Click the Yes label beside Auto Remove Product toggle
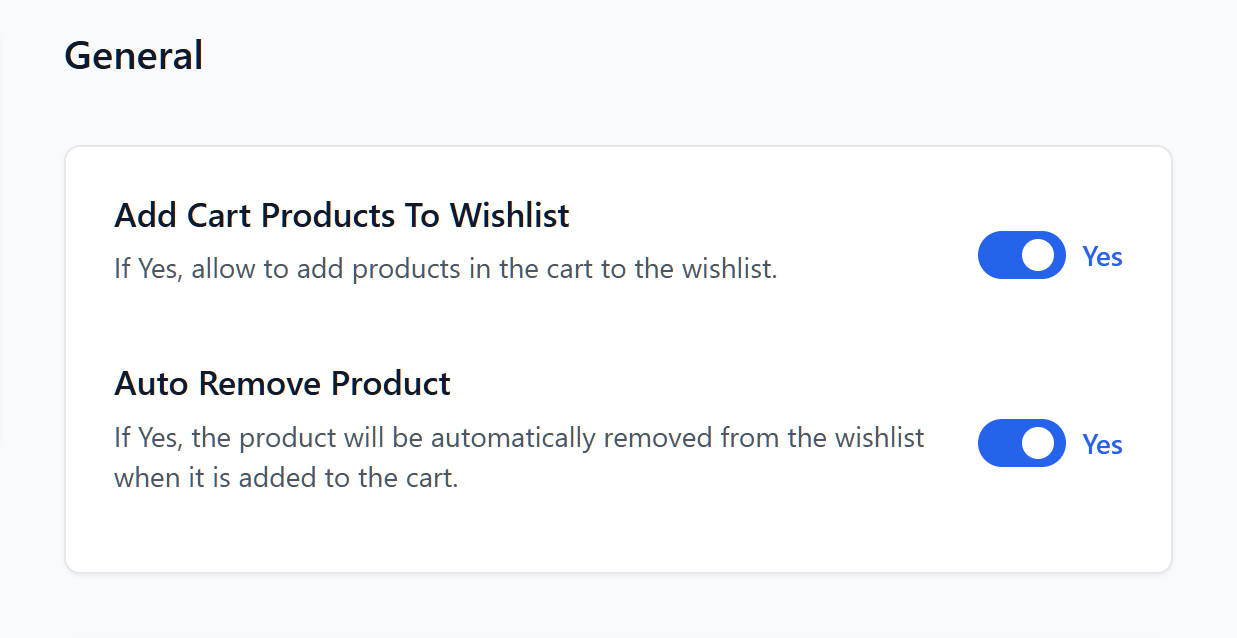 click(1102, 445)
